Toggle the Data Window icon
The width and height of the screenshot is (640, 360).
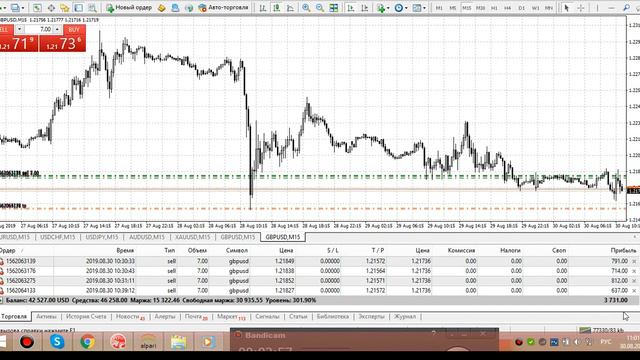point(51,8)
